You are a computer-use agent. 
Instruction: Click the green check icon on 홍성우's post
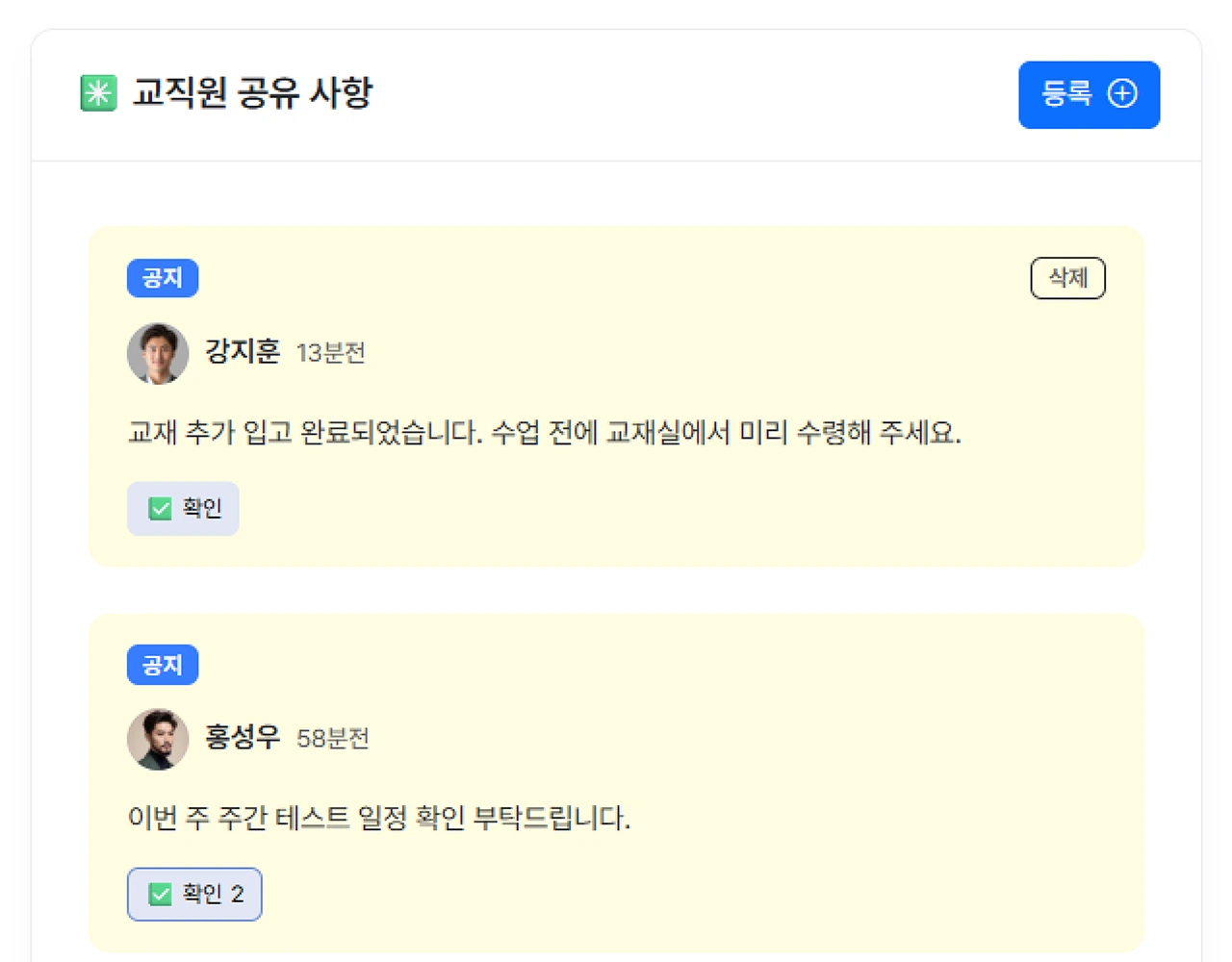pos(160,894)
